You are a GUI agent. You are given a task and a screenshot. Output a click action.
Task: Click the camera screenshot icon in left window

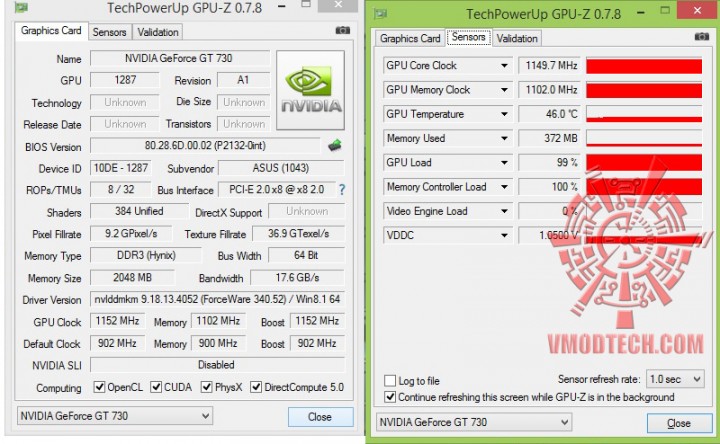[343, 30]
